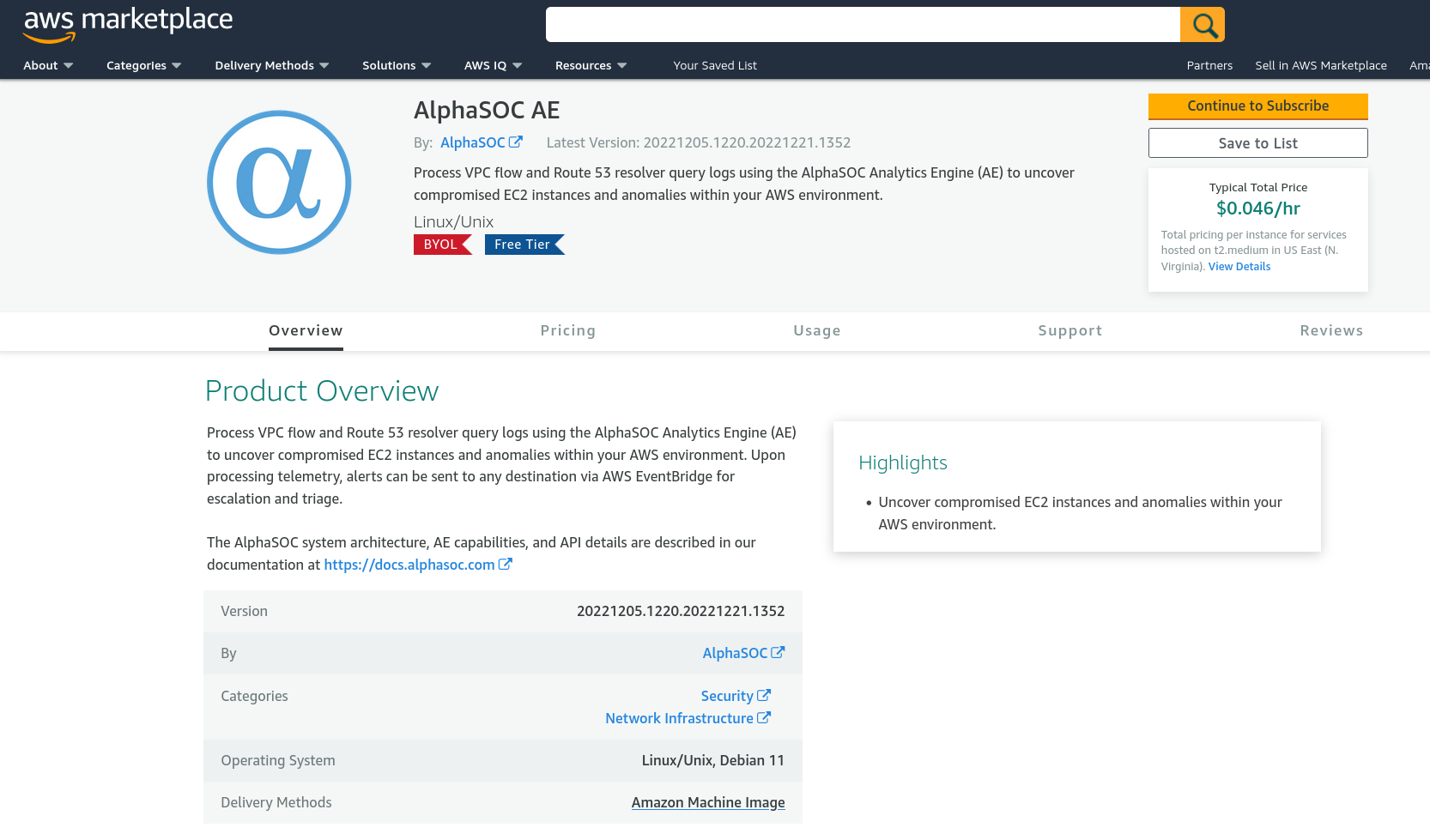Open the Reviews tab
The width and height of the screenshot is (1430, 840).
click(1331, 331)
